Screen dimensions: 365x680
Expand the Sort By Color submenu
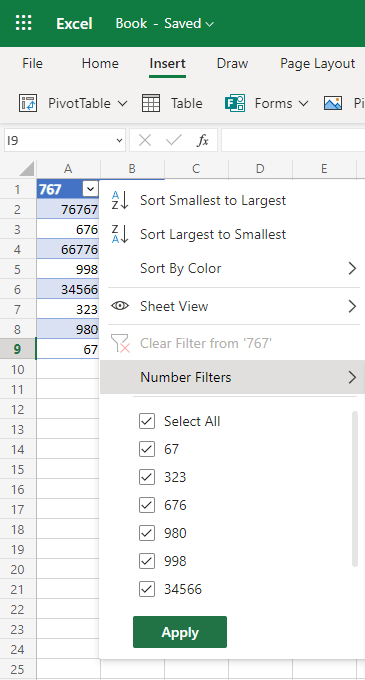coord(232,268)
